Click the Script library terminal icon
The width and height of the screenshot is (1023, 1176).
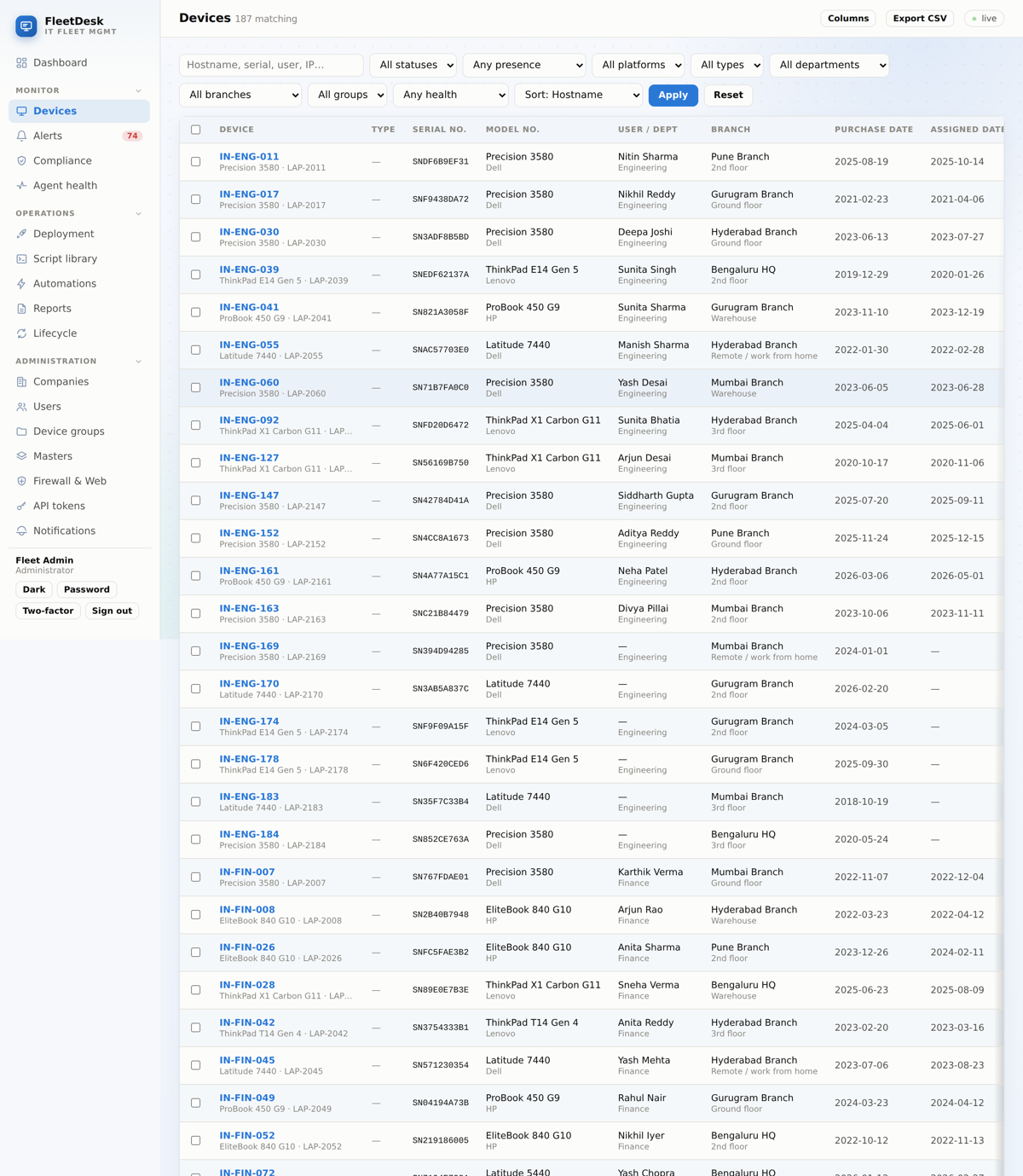click(x=21, y=258)
